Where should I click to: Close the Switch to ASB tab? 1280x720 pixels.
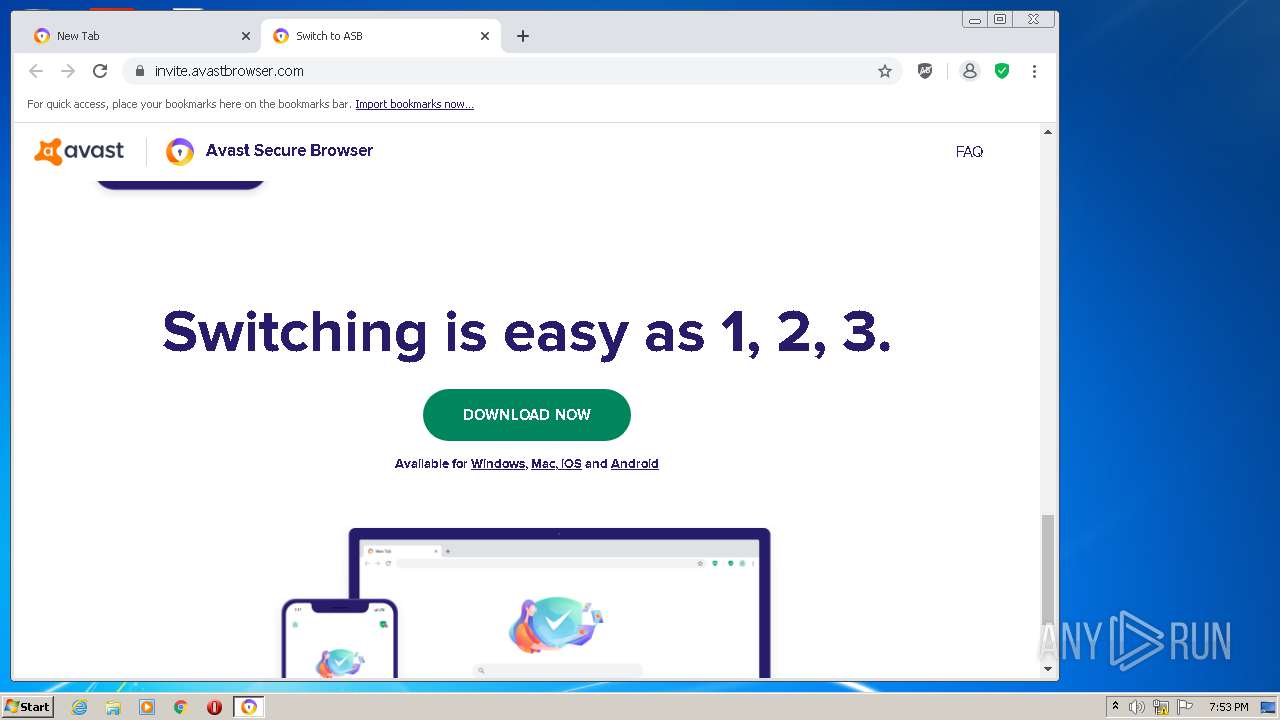(485, 36)
